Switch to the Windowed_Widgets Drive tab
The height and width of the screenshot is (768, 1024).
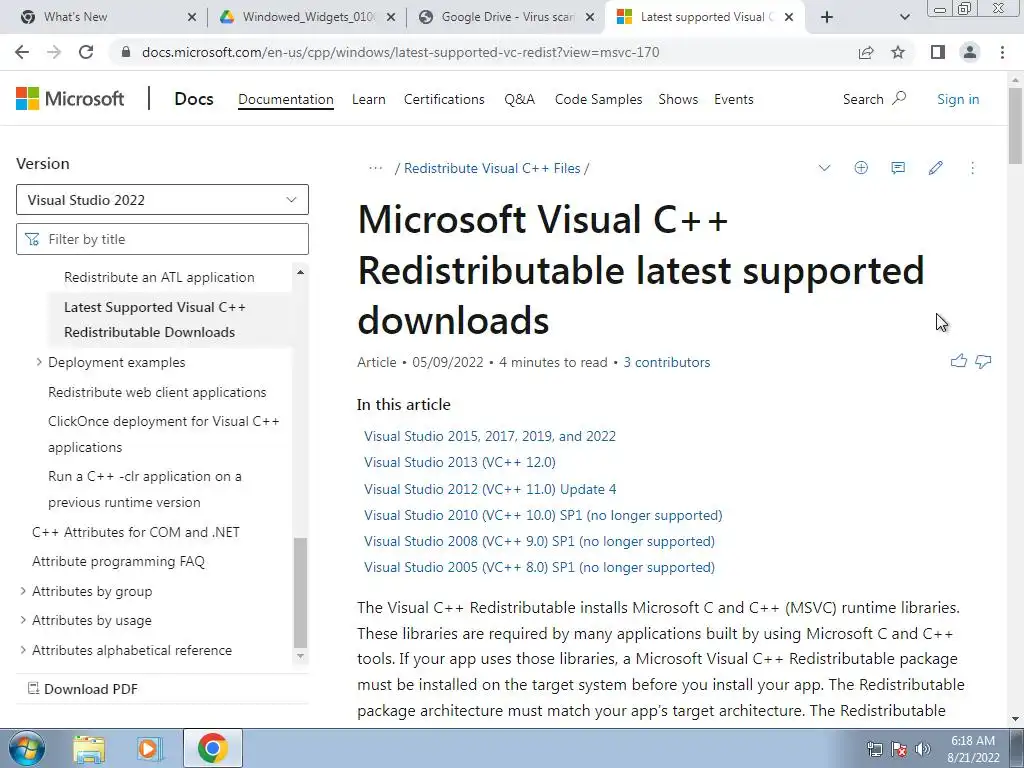[307, 17]
